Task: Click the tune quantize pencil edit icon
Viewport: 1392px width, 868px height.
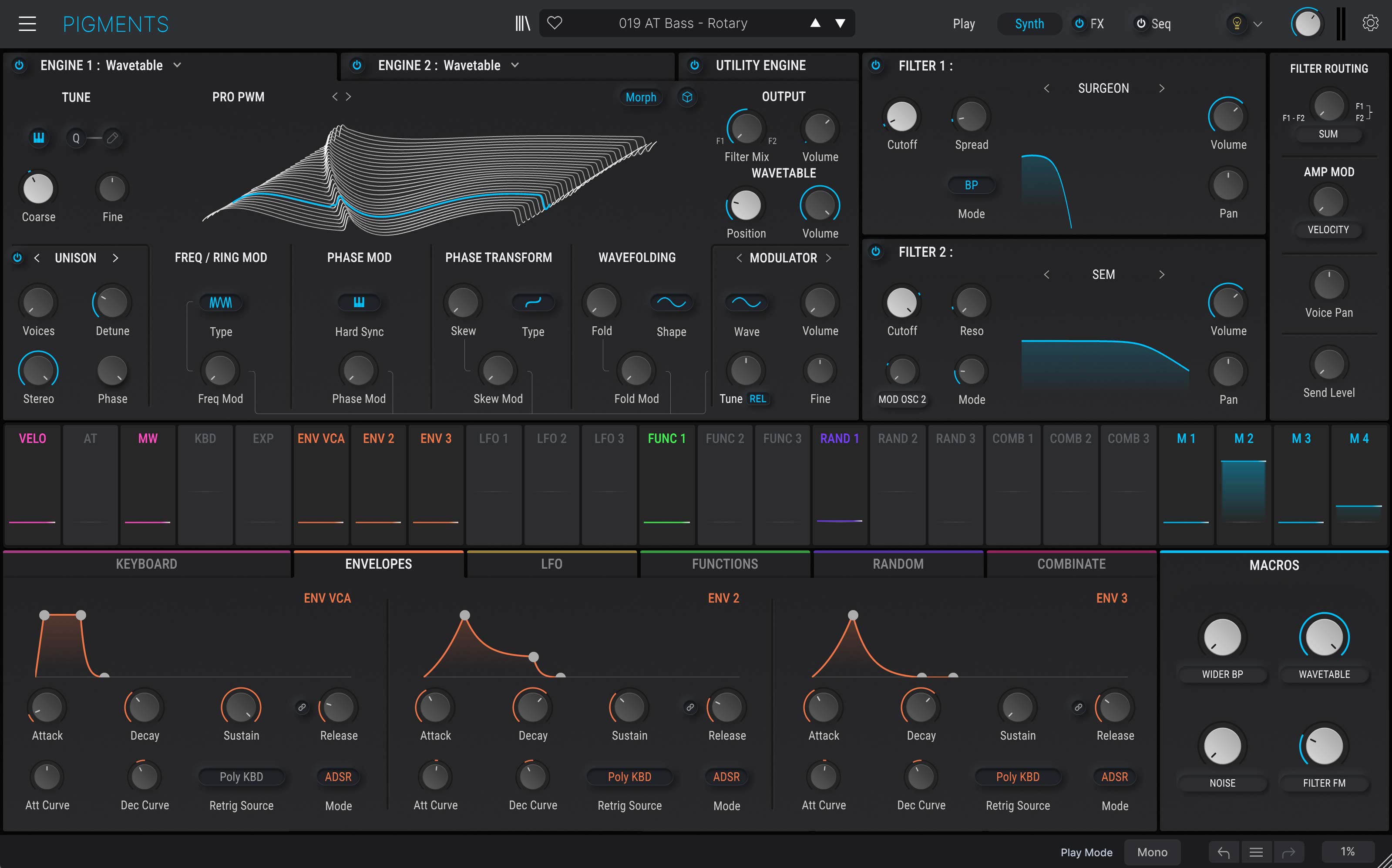Action: coord(113,138)
